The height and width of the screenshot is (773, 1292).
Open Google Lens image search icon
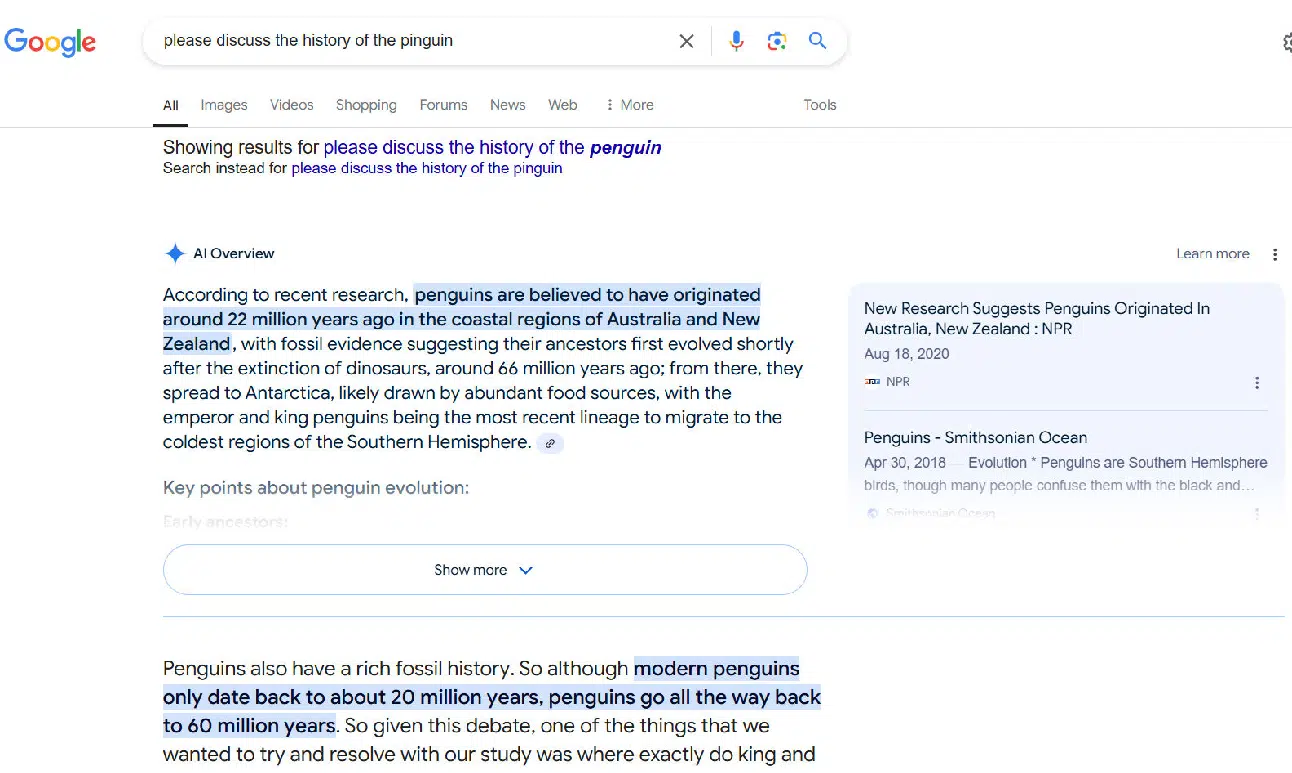(777, 41)
